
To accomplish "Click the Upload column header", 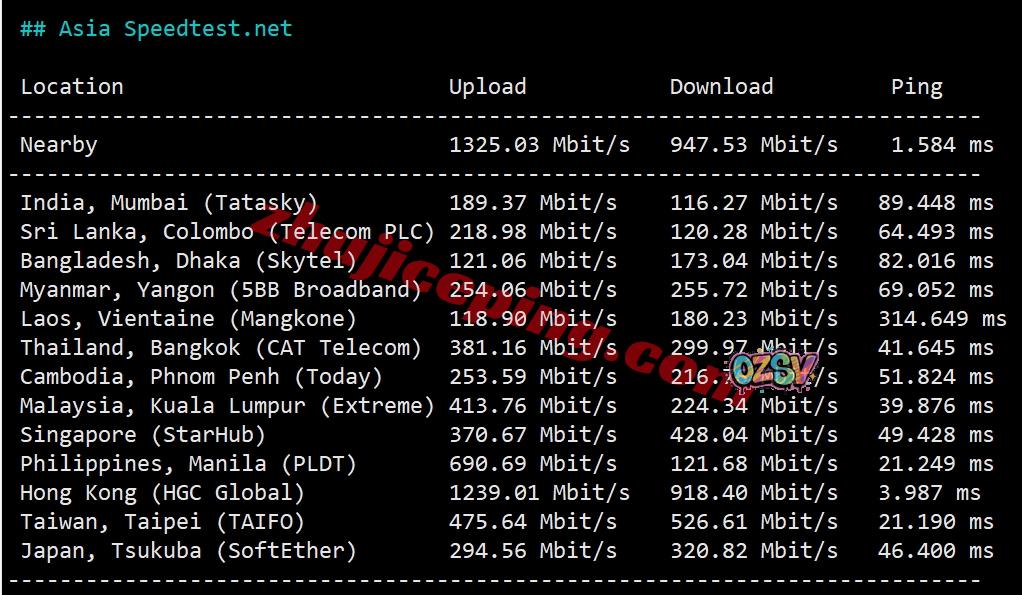I will point(487,87).
